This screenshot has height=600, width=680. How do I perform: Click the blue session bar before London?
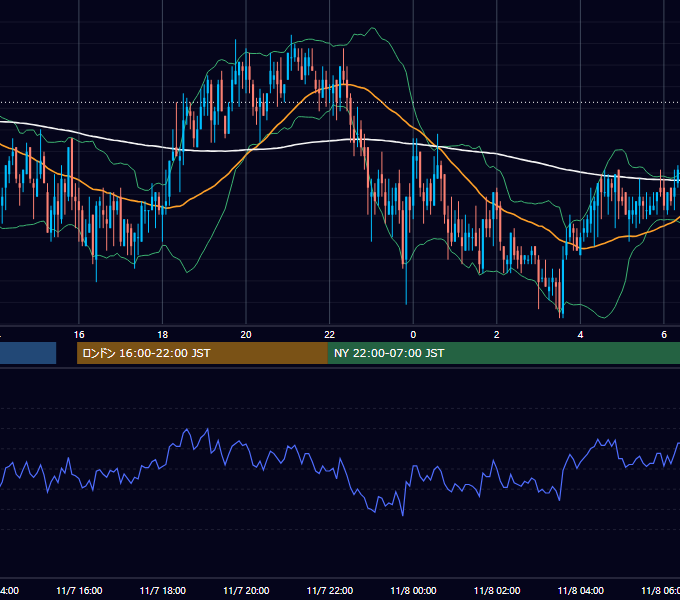[28, 353]
